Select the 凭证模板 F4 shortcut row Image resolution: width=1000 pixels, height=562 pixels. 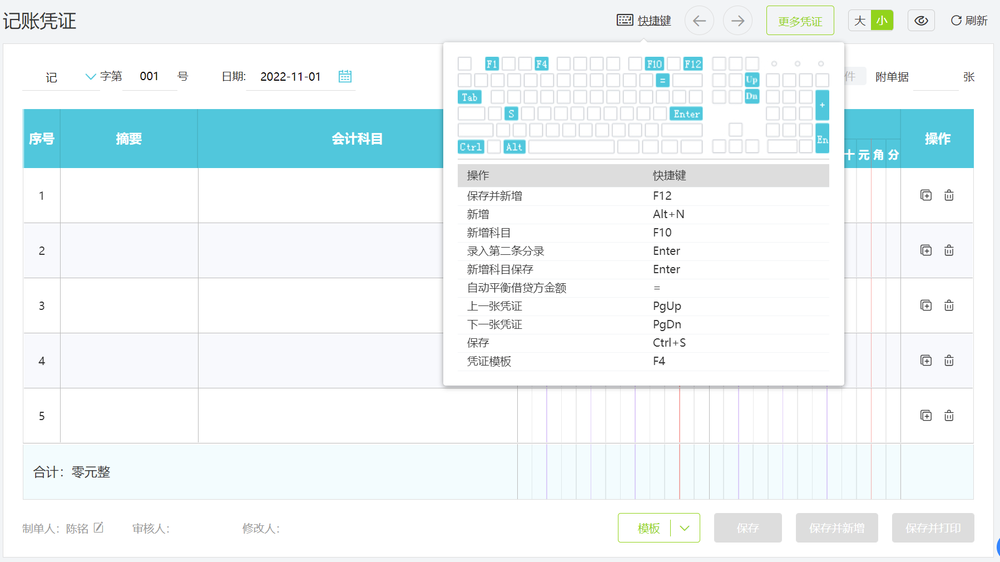(x=643, y=361)
